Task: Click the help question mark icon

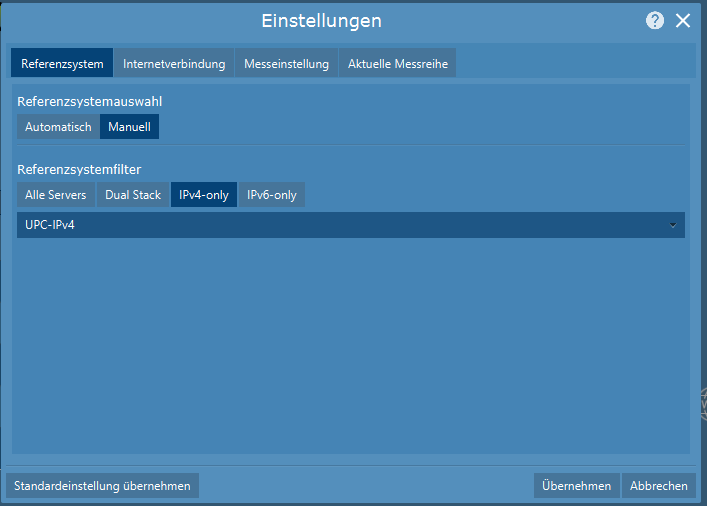Action: (655, 21)
